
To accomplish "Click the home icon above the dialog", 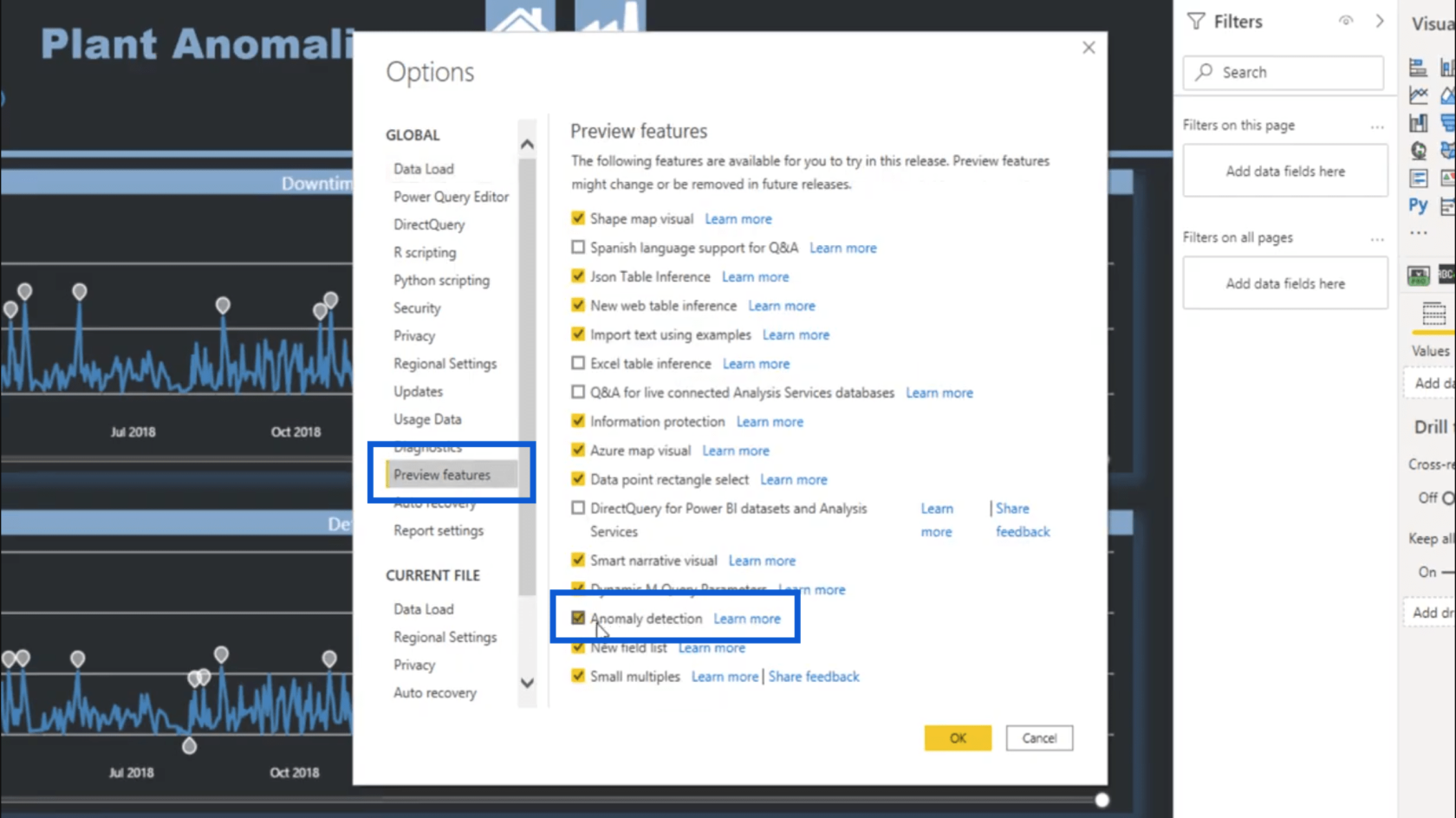I will pyautogui.click(x=520, y=16).
